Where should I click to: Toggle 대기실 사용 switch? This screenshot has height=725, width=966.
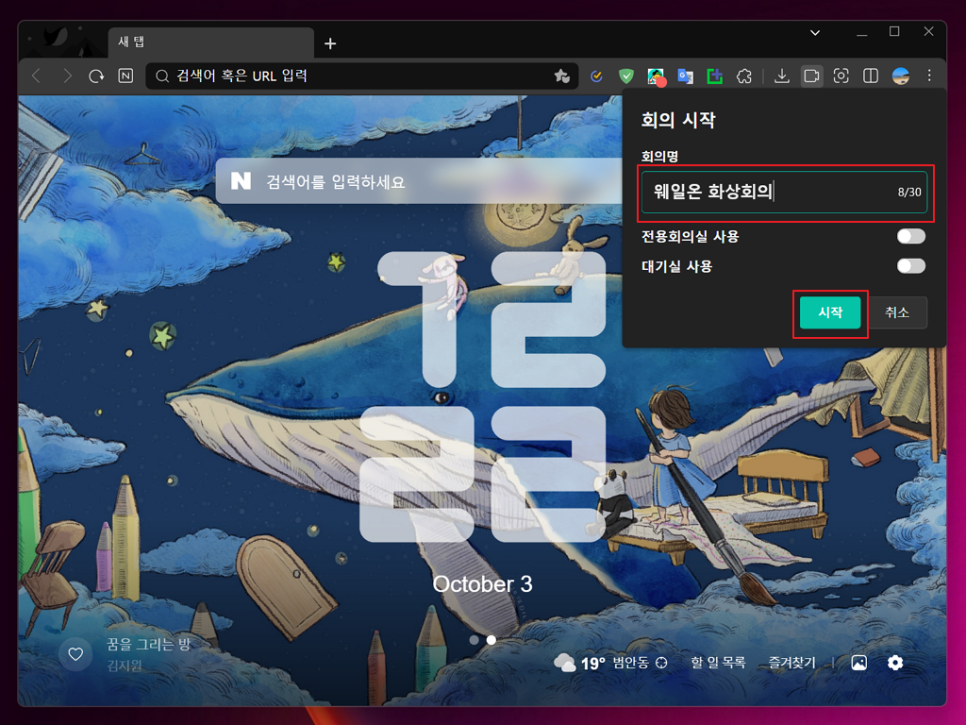pos(911,266)
